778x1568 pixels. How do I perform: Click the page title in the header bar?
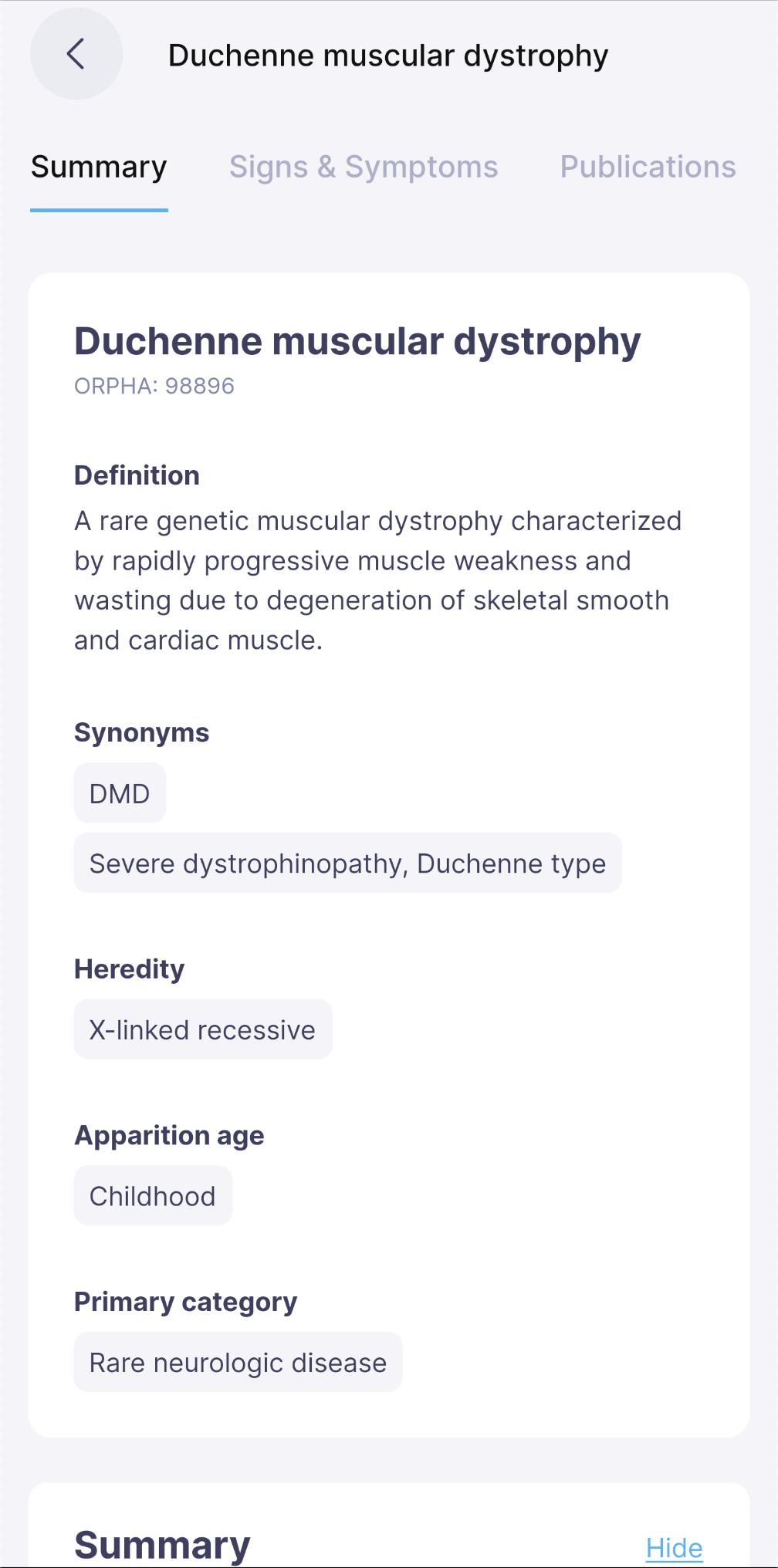[388, 56]
